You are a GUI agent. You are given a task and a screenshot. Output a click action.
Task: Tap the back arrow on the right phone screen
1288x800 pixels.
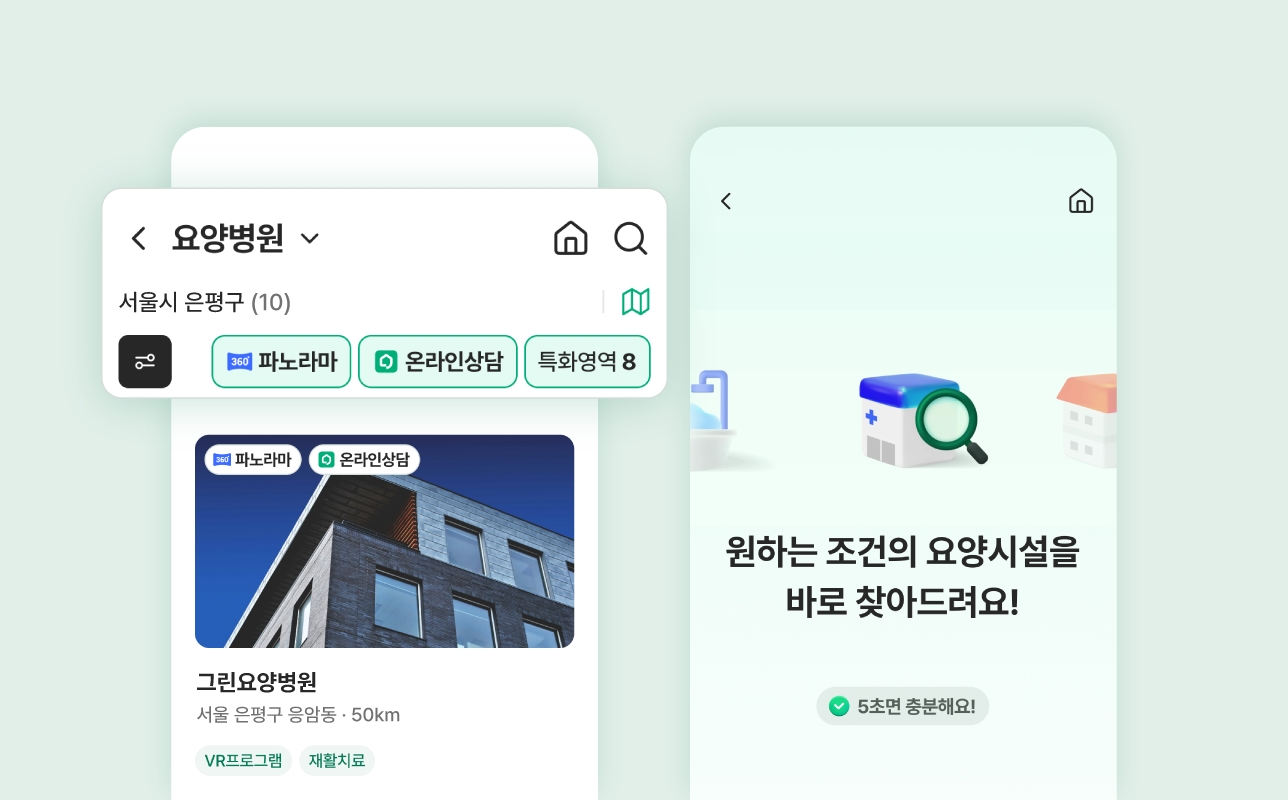[x=726, y=201]
